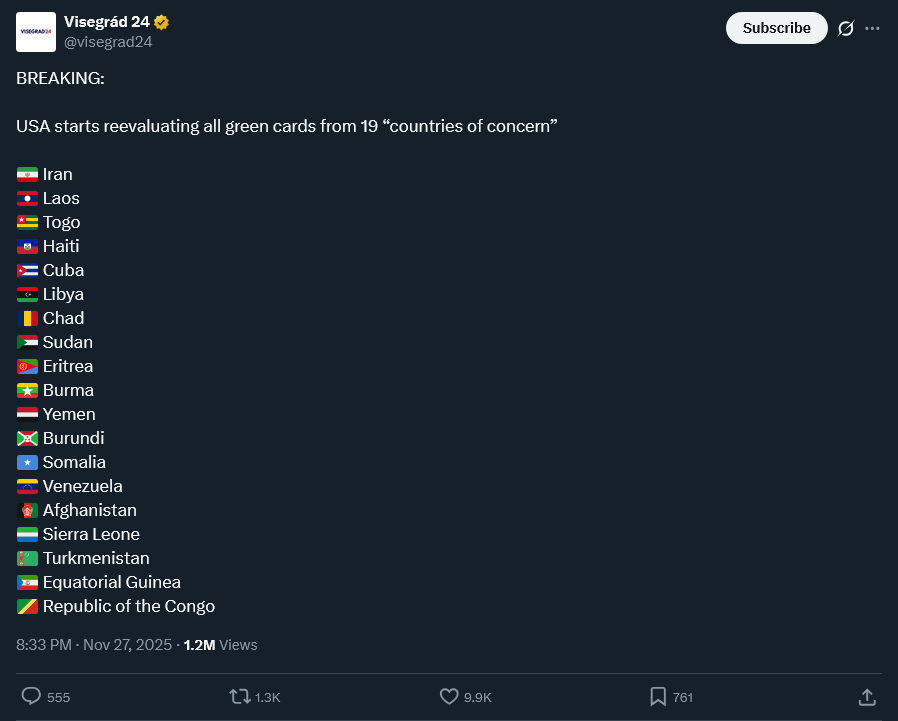Viewport: 898px width, 721px height.
Task: Open the Visegrád 24 profile picture
Action: (x=36, y=32)
